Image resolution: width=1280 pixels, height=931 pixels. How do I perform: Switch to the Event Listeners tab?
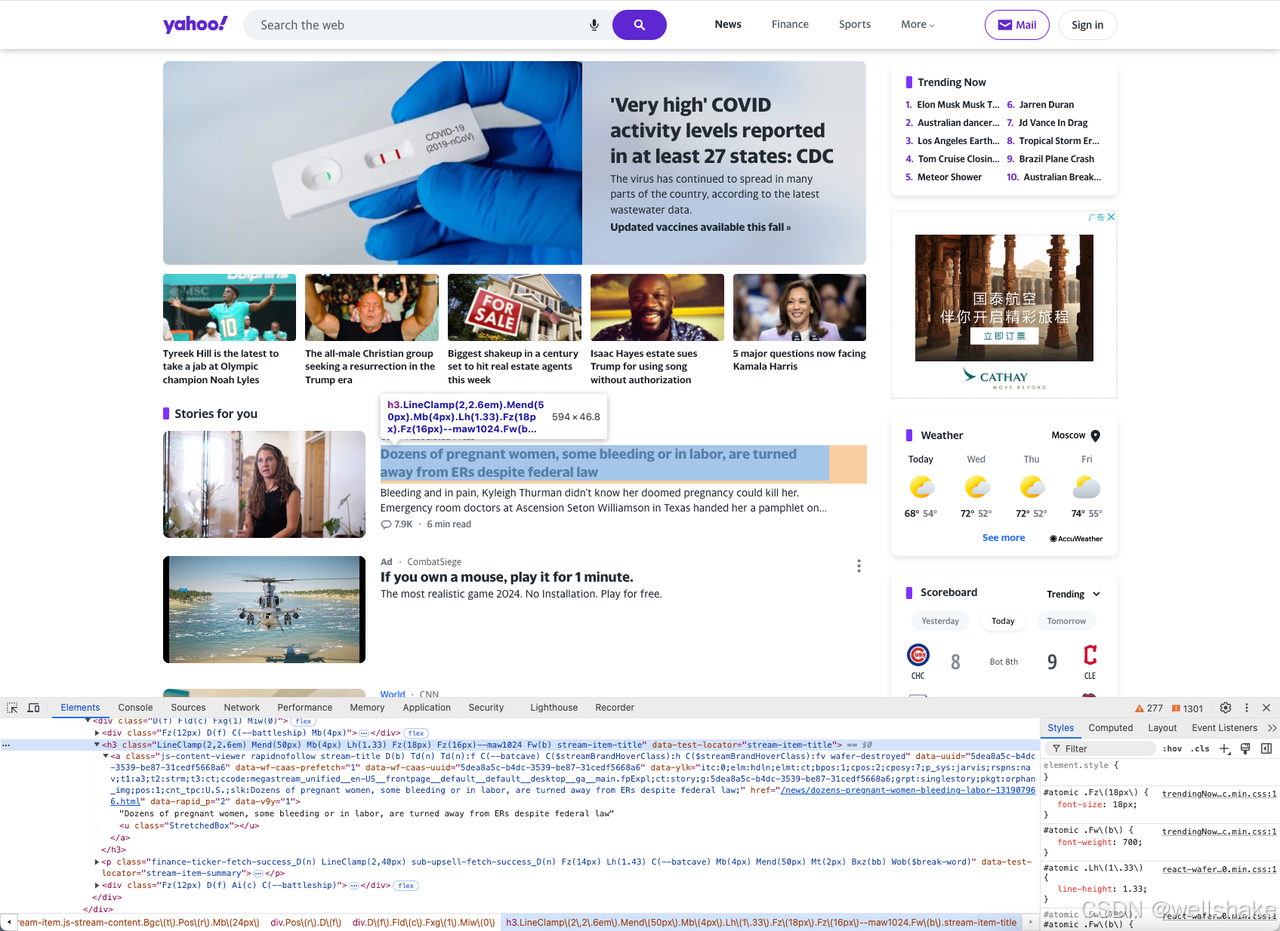point(1224,728)
